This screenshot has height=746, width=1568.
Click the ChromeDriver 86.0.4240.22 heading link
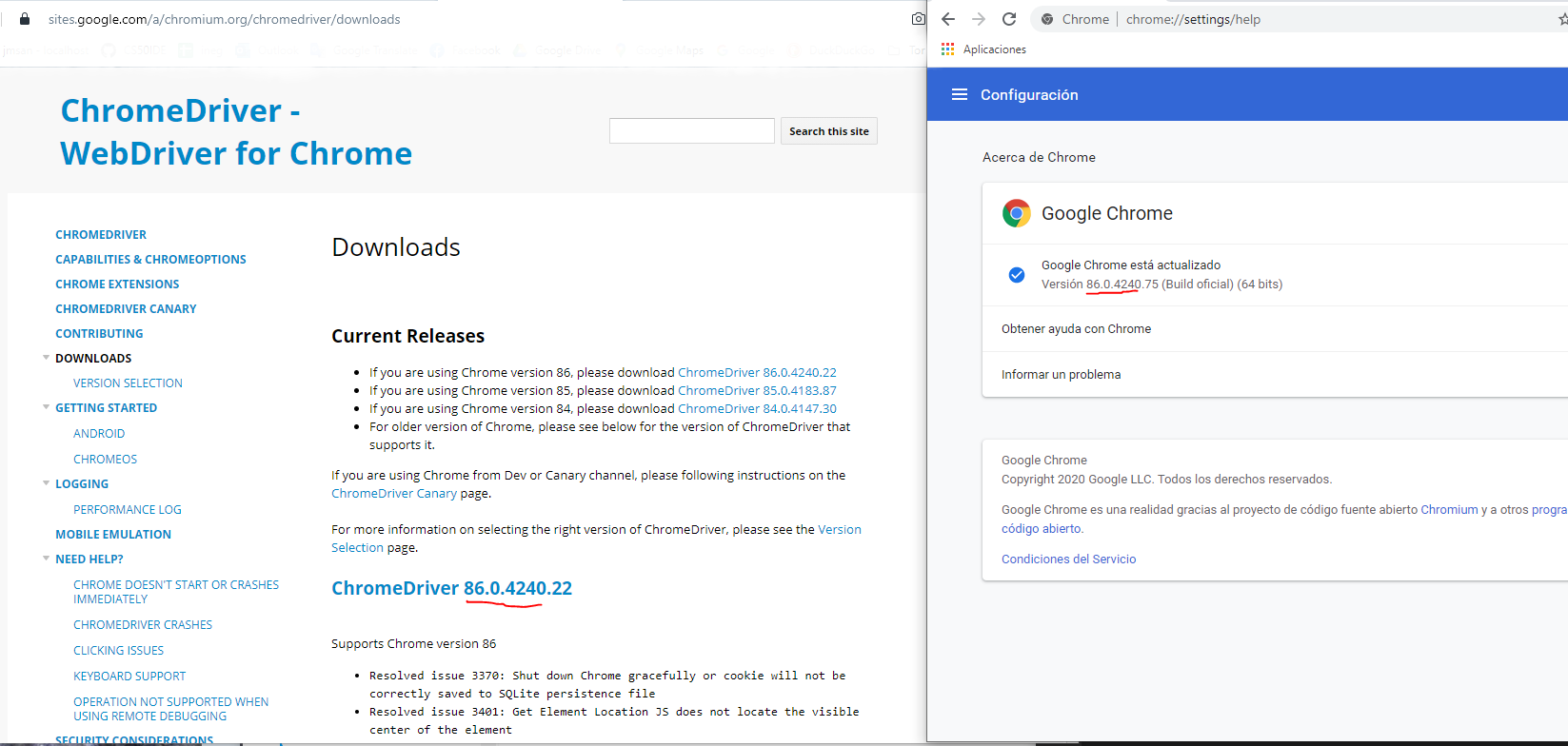[451, 588]
